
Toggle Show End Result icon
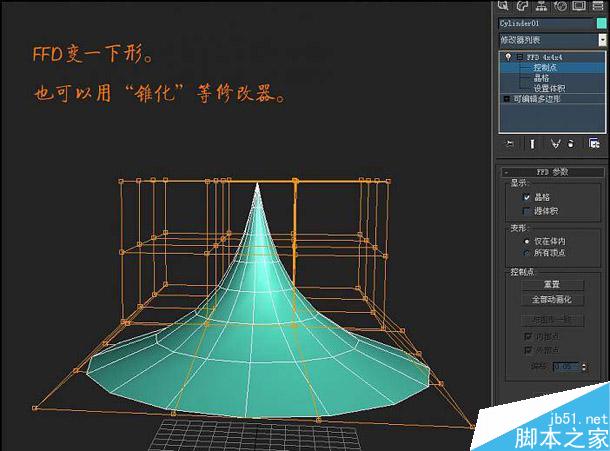(x=532, y=144)
